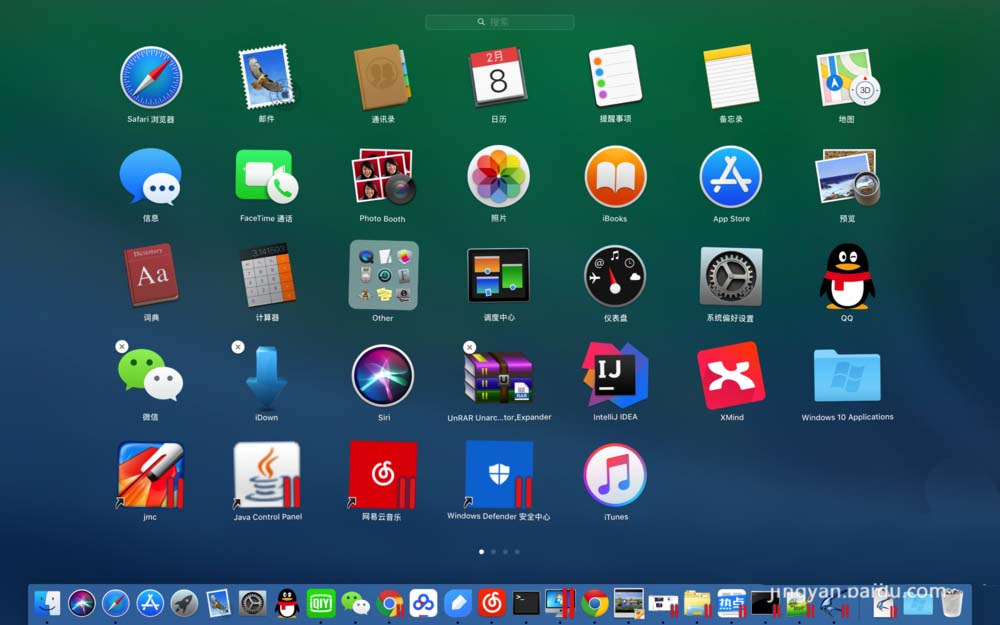Viewport: 1000px width, 625px height.
Task: Open Baidu Netdisk in the Dock
Action: [x=423, y=603]
